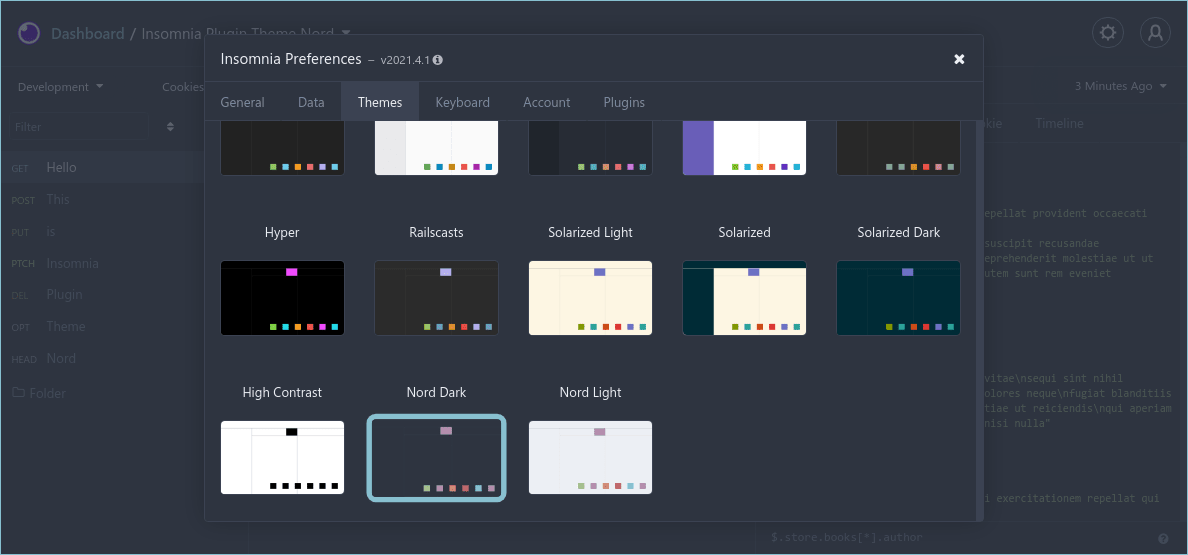
Task: Select the PTCH Insomnia request
Action: [102, 263]
